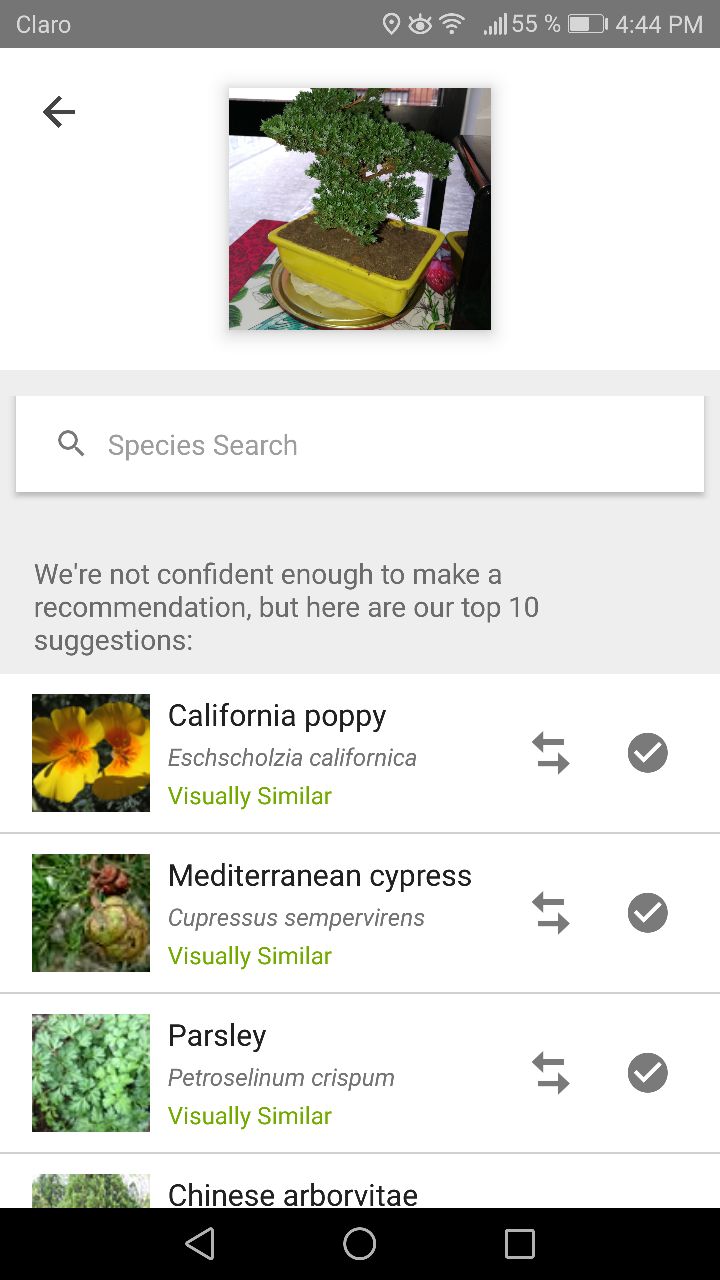The height and width of the screenshot is (1280, 720).
Task: Select Mediterranean cypress suggestion title
Action: (320, 876)
